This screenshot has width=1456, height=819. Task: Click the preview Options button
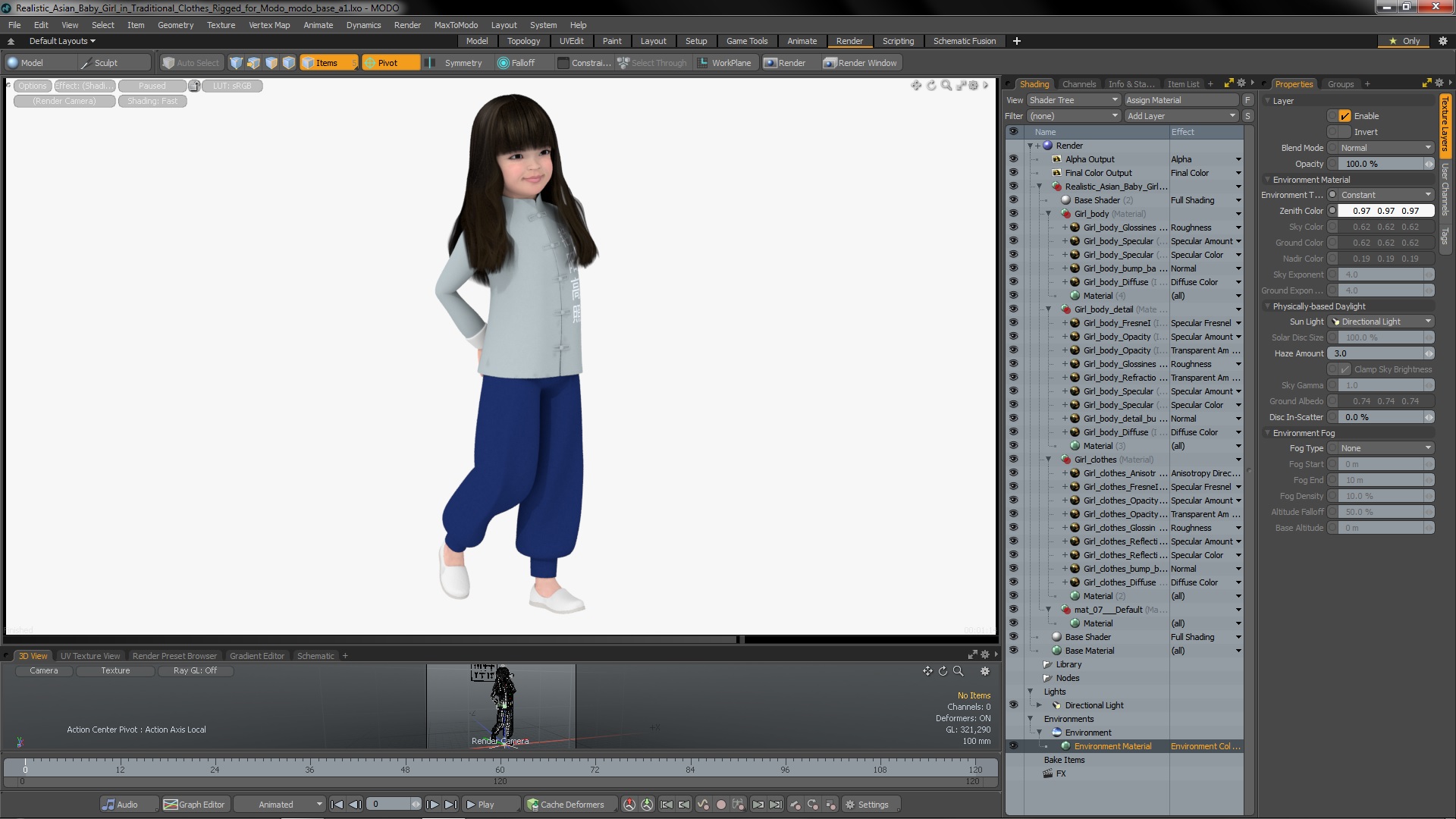33,86
